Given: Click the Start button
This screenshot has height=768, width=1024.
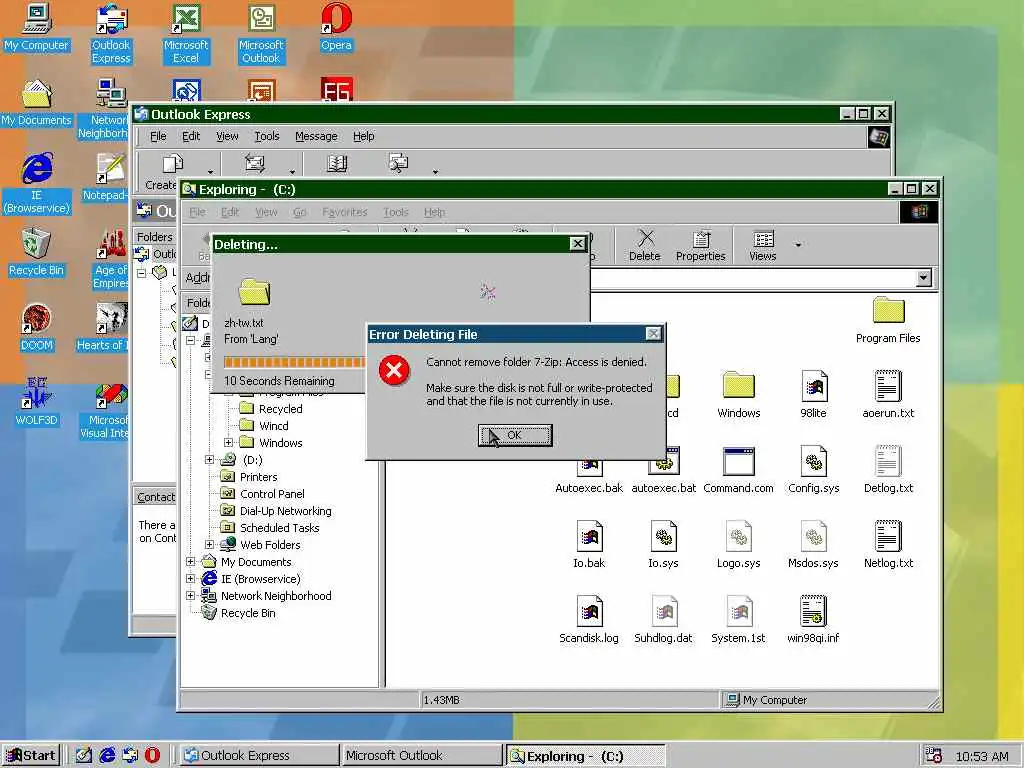Looking at the screenshot, I should click(31, 755).
